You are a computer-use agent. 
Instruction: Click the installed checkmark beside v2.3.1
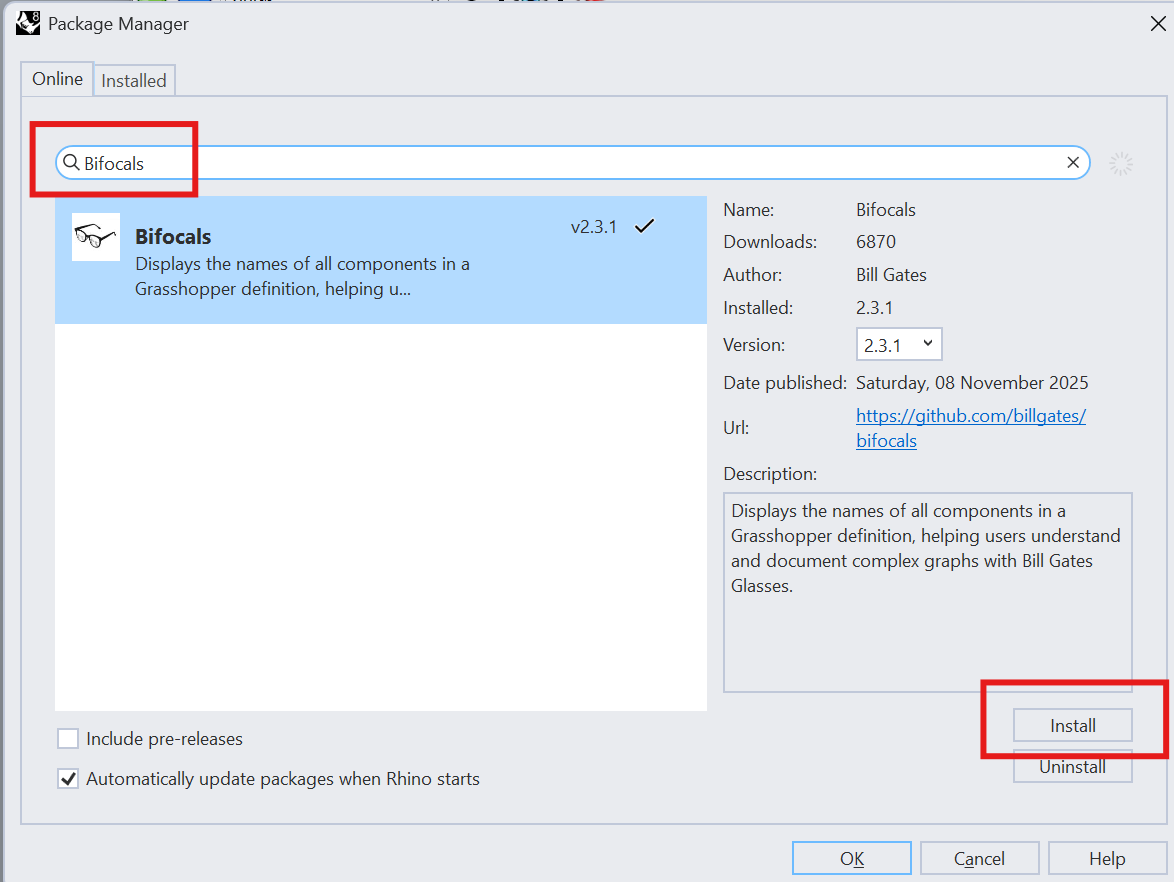click(644, 225)
